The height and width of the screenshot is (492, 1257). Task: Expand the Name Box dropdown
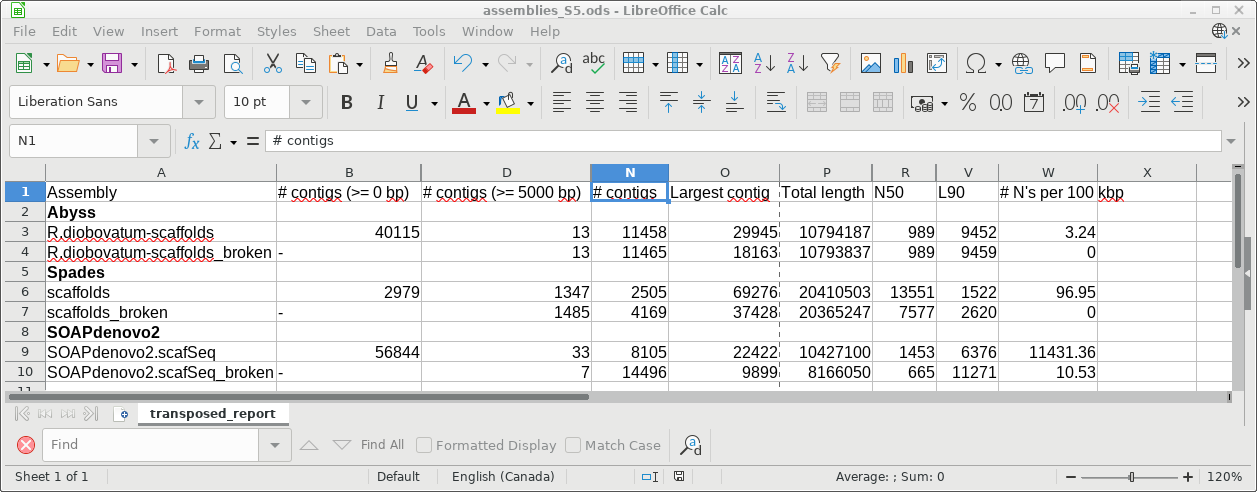click(x=154, y=142)
